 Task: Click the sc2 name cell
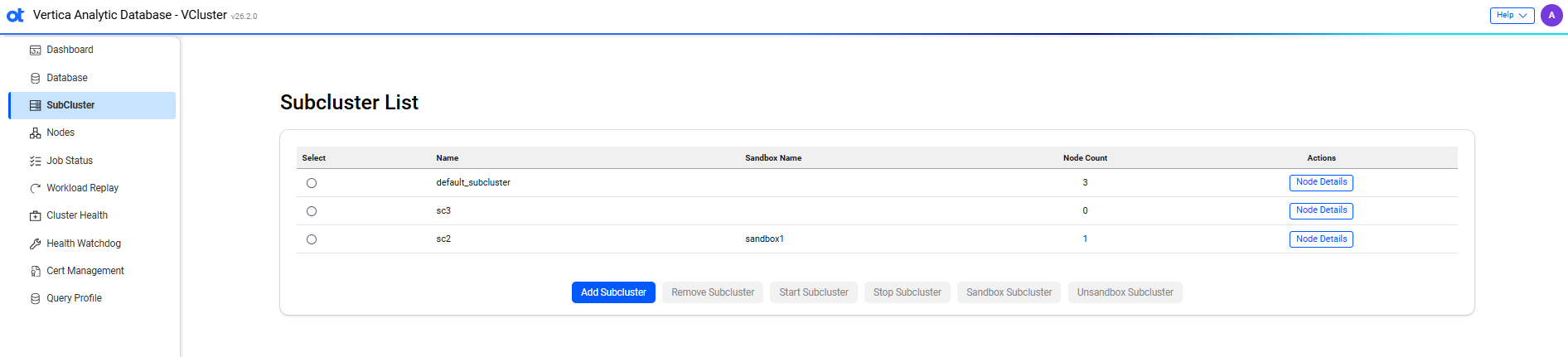(443, 239)
